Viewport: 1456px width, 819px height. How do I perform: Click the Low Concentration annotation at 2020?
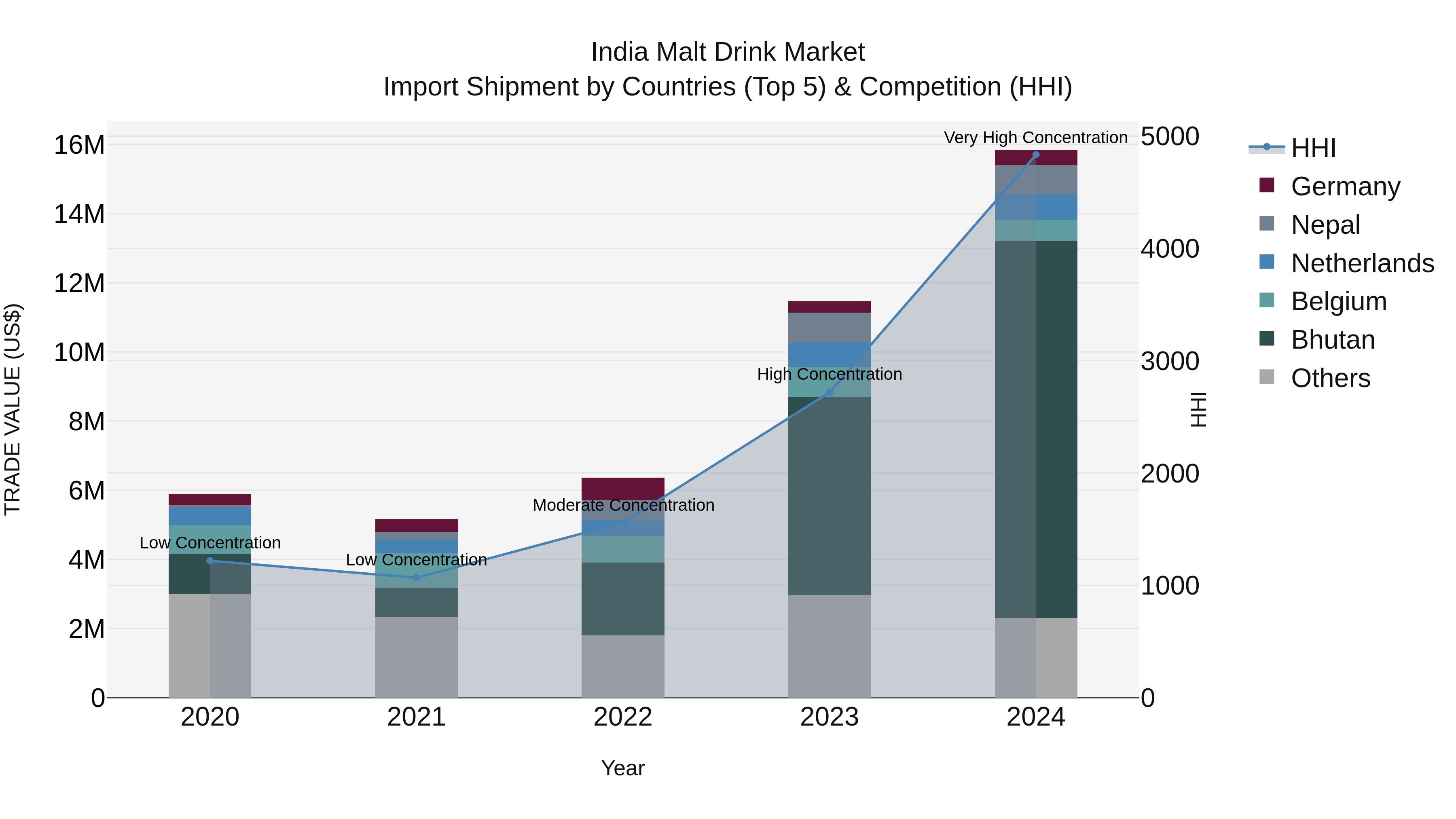[x=210, y=543]
